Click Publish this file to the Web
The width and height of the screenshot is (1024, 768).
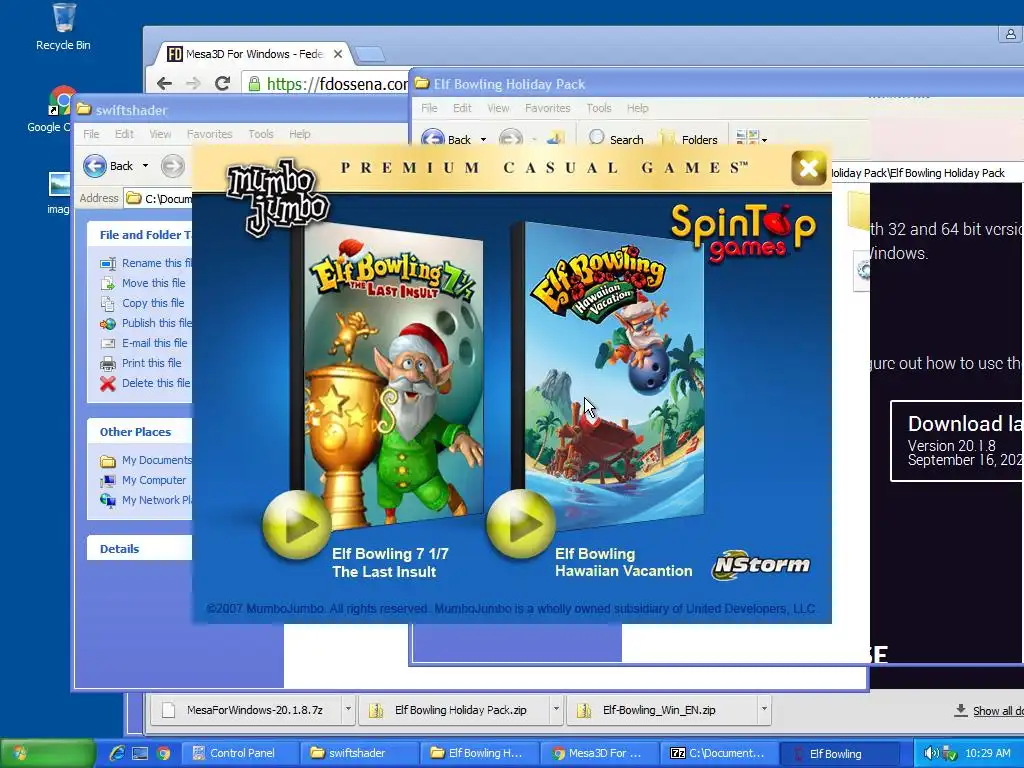coord(146,323)
